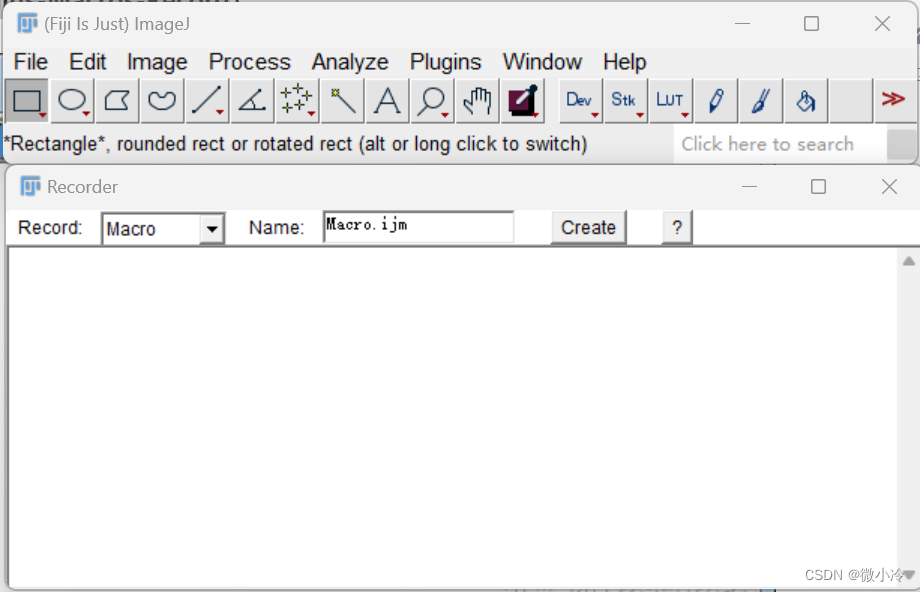Open the File menu
This screenshot has width=920, height=592.
(31, 62)
